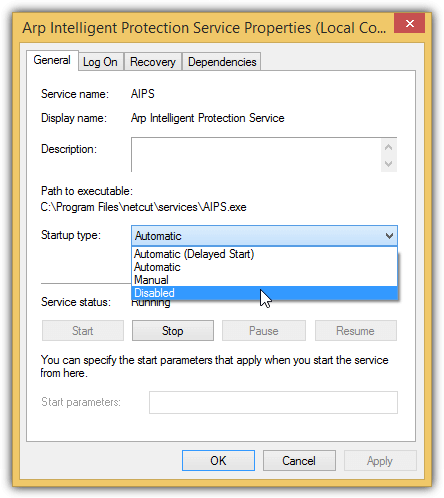Cancel the properties dialog
The height and width of the screenshot is (498, 444).
tap(299, 461)
